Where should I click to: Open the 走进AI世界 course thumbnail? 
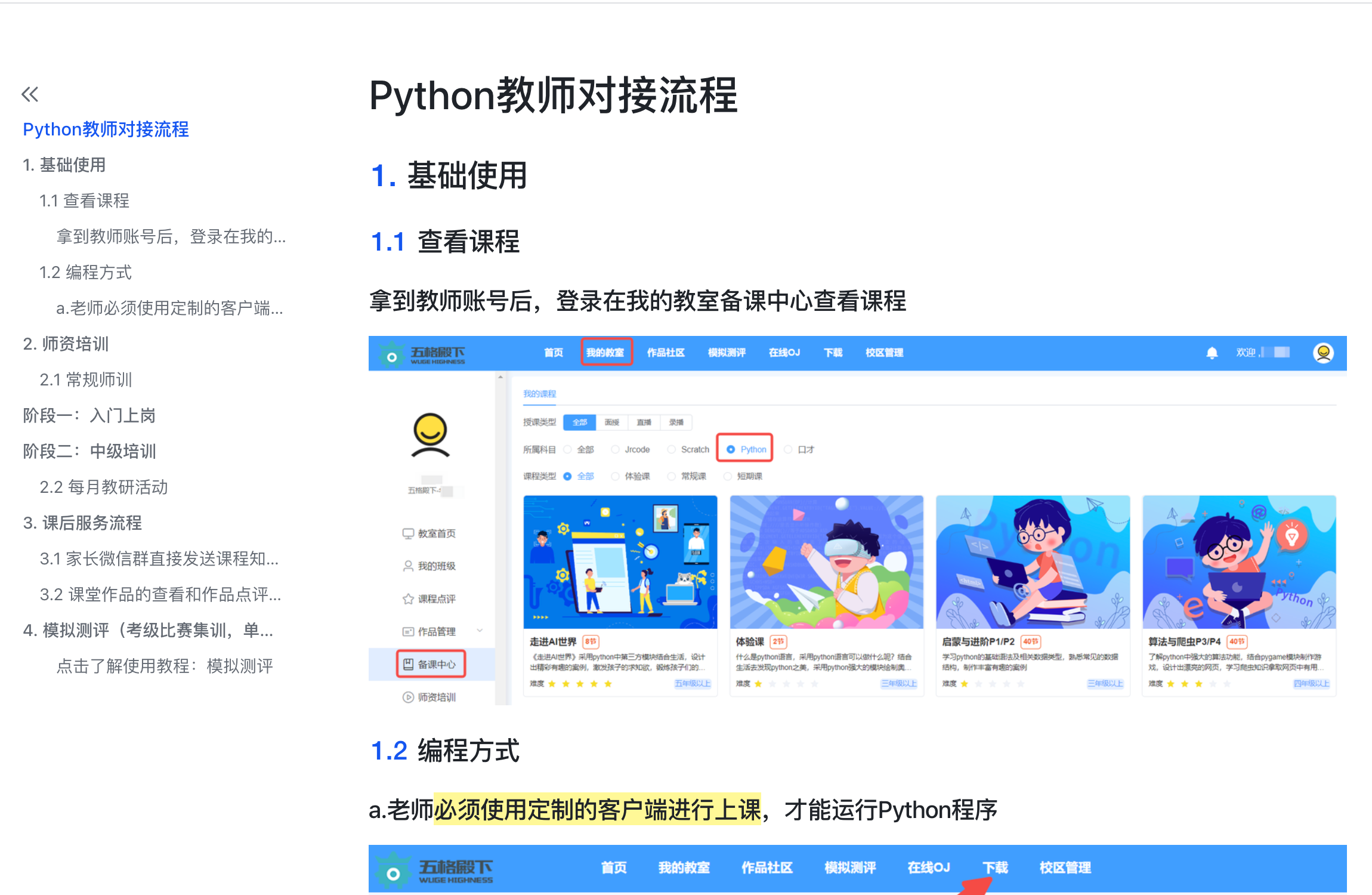pos(620,562)
